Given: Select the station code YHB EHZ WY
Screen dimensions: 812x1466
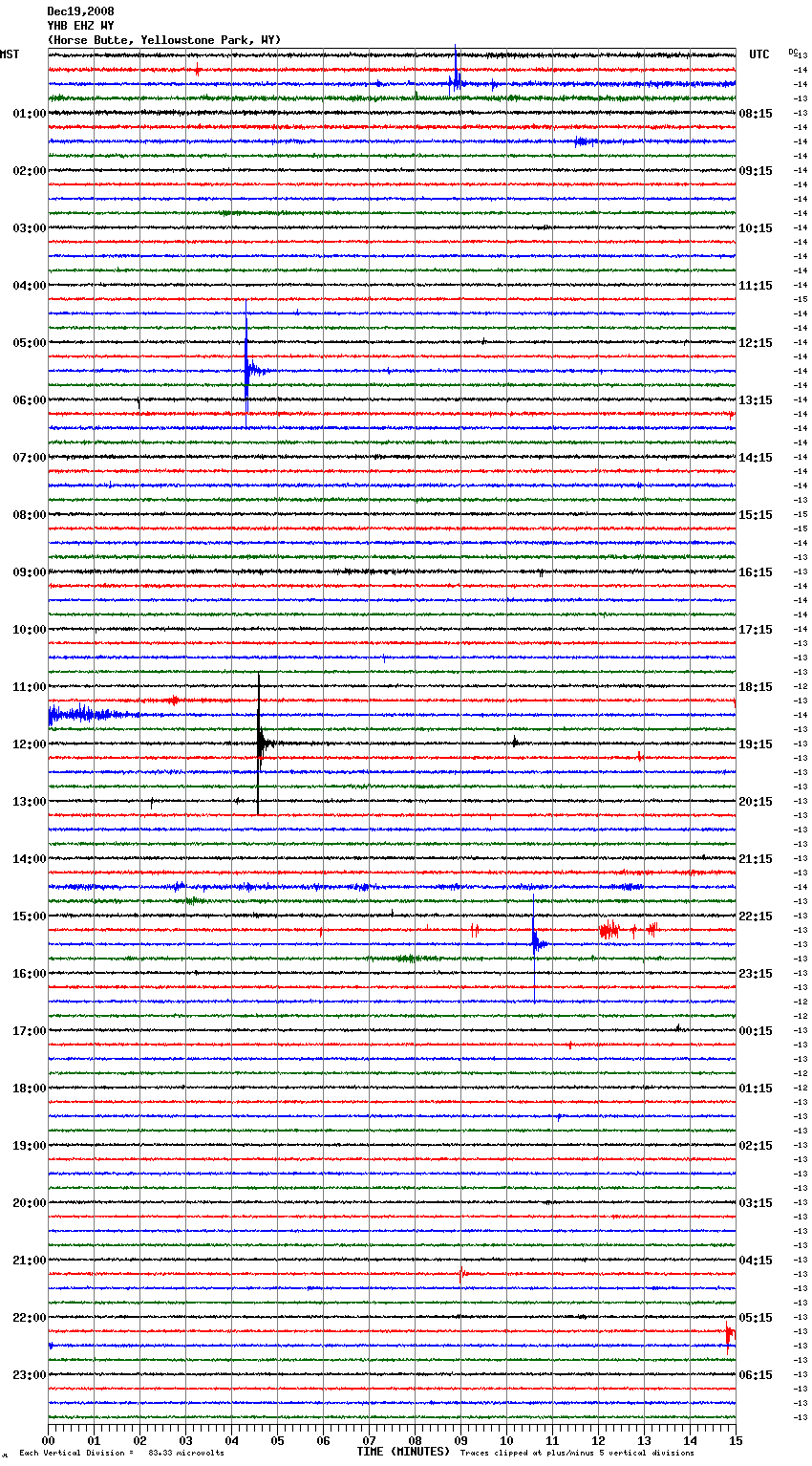Looking at the screenshot, I should 80,26.
